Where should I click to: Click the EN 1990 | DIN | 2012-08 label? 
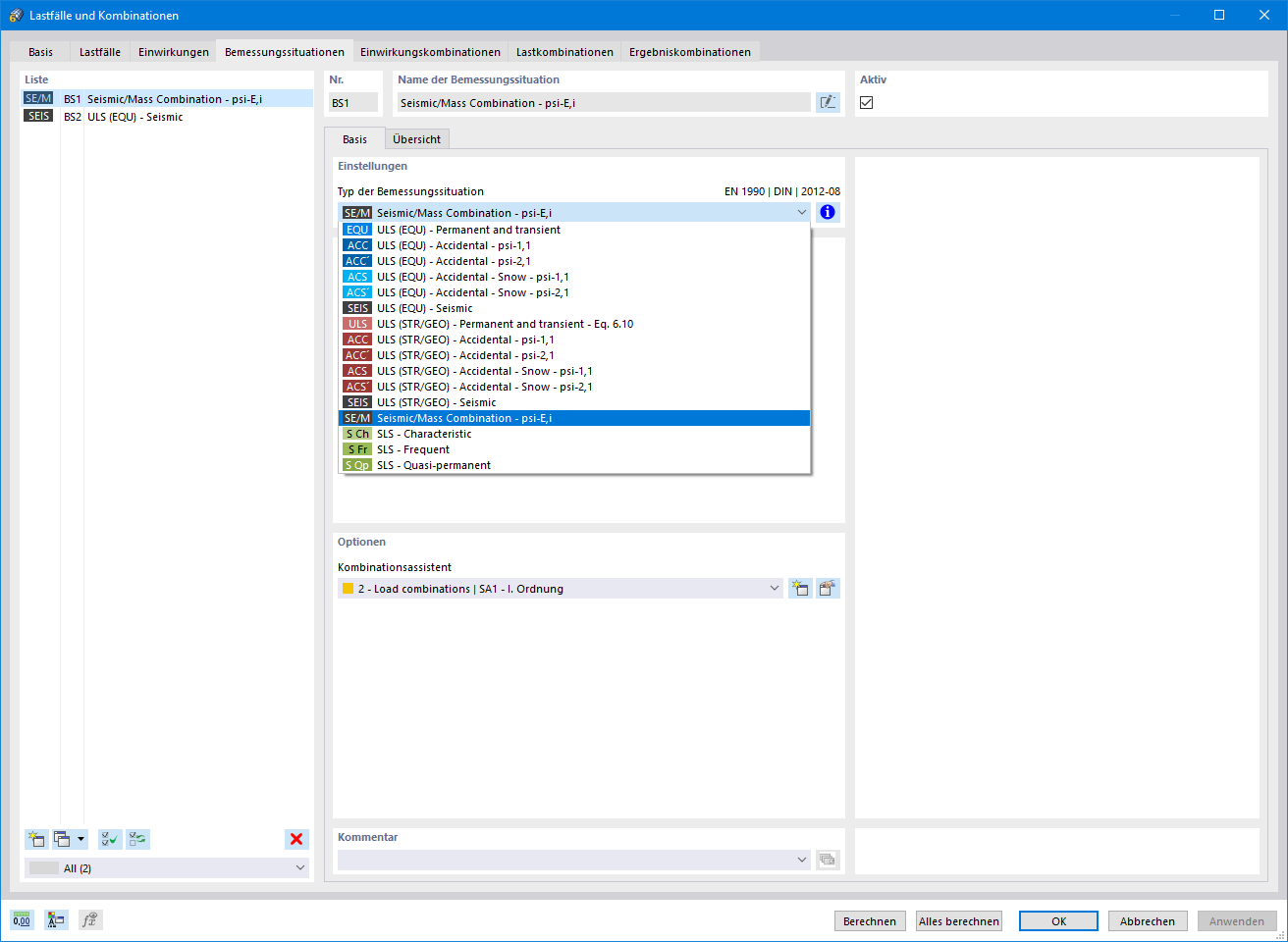click(x=782, y=191)
